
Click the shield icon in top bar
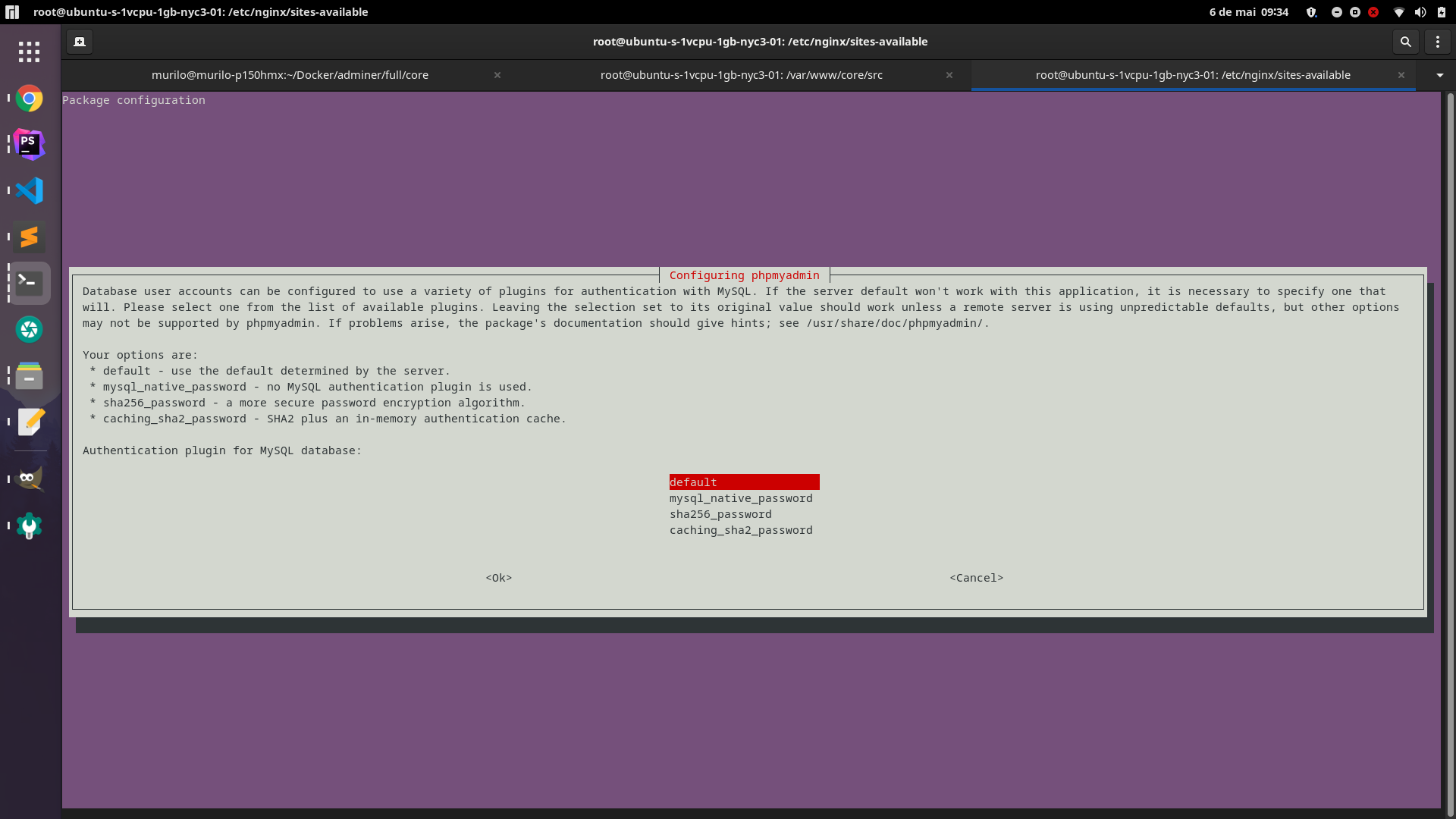coord(1311,12)
